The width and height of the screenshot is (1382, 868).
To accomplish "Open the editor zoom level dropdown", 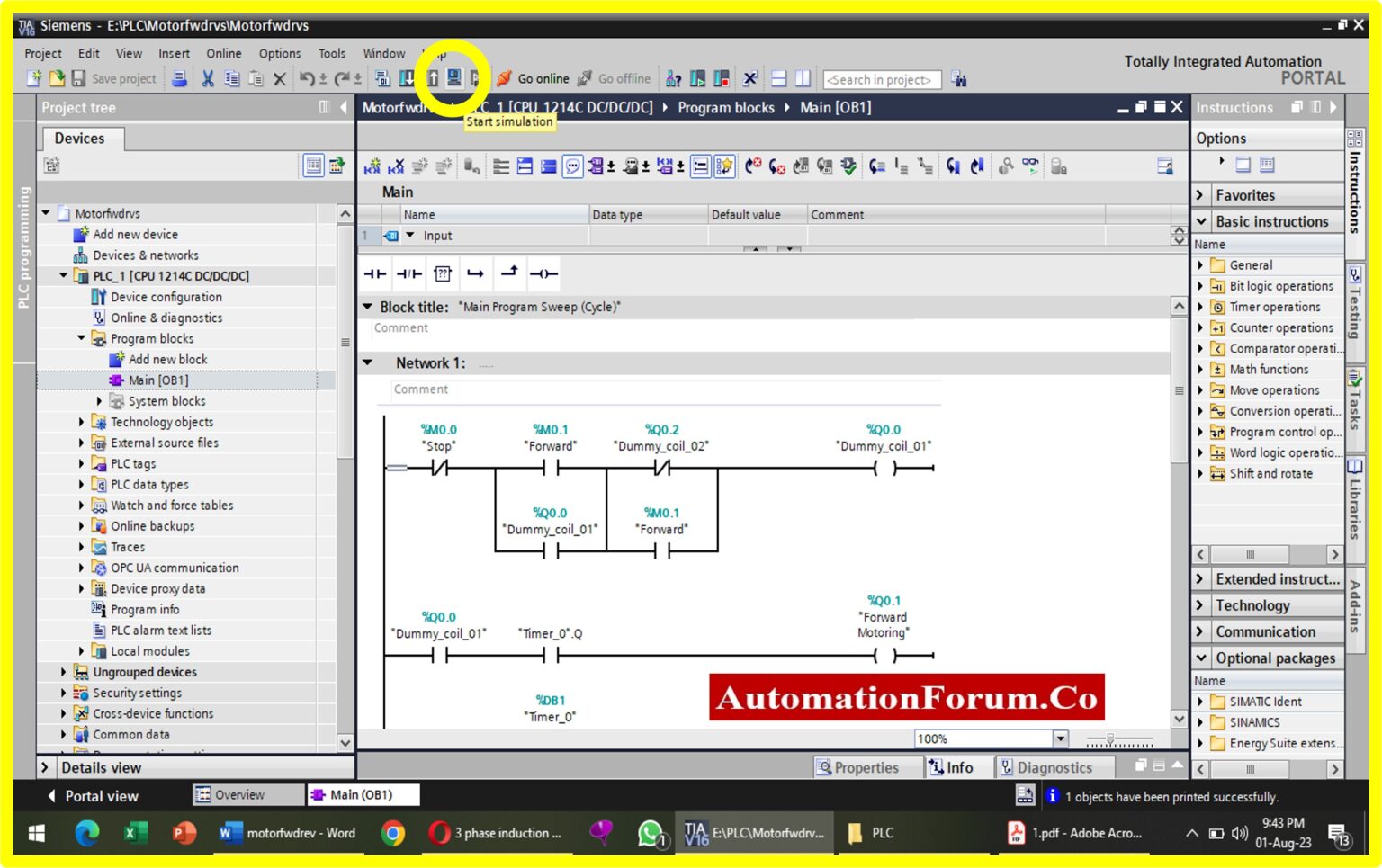I will (1059, 738).
